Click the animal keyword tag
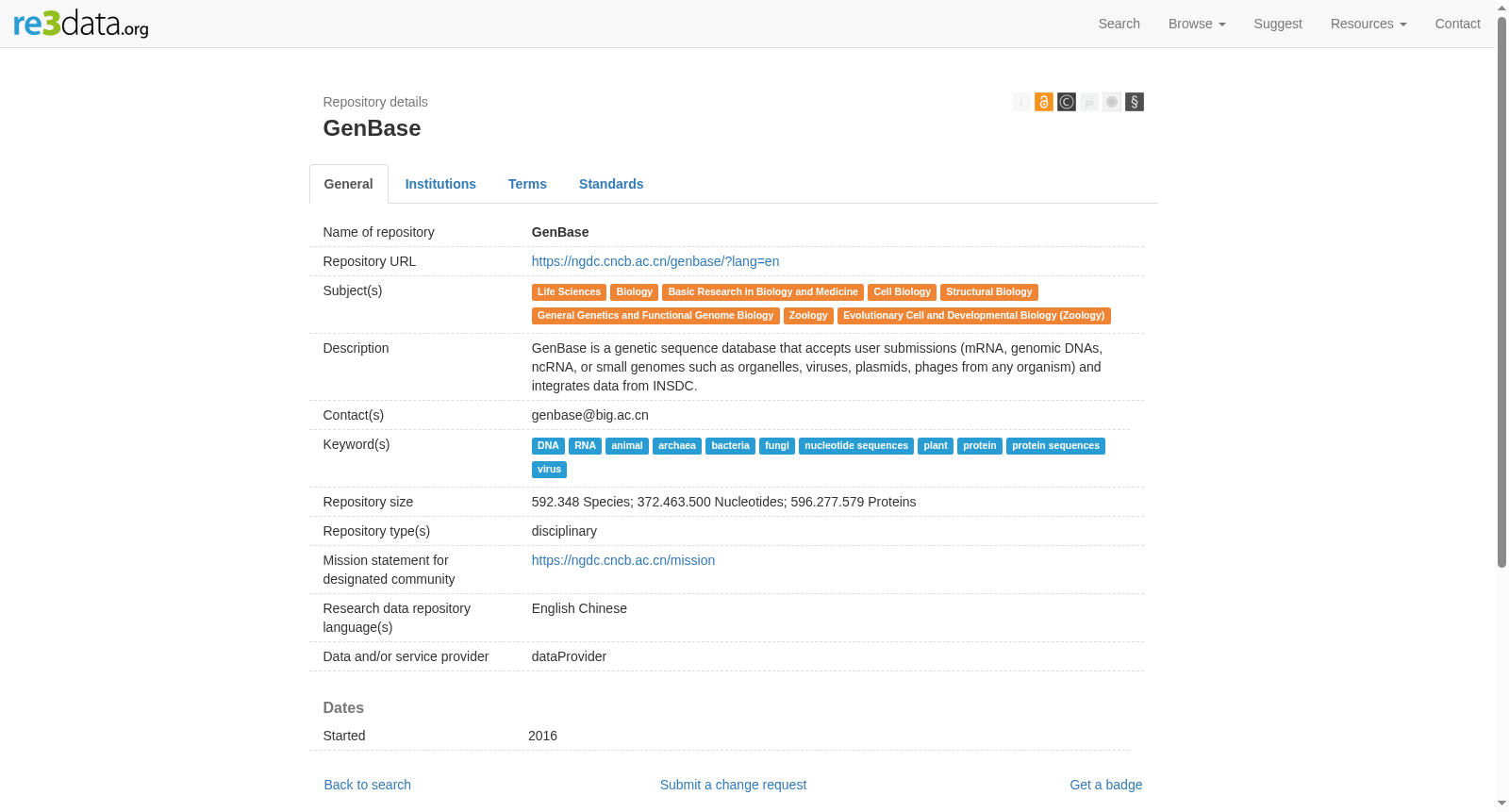 [627, 446]
